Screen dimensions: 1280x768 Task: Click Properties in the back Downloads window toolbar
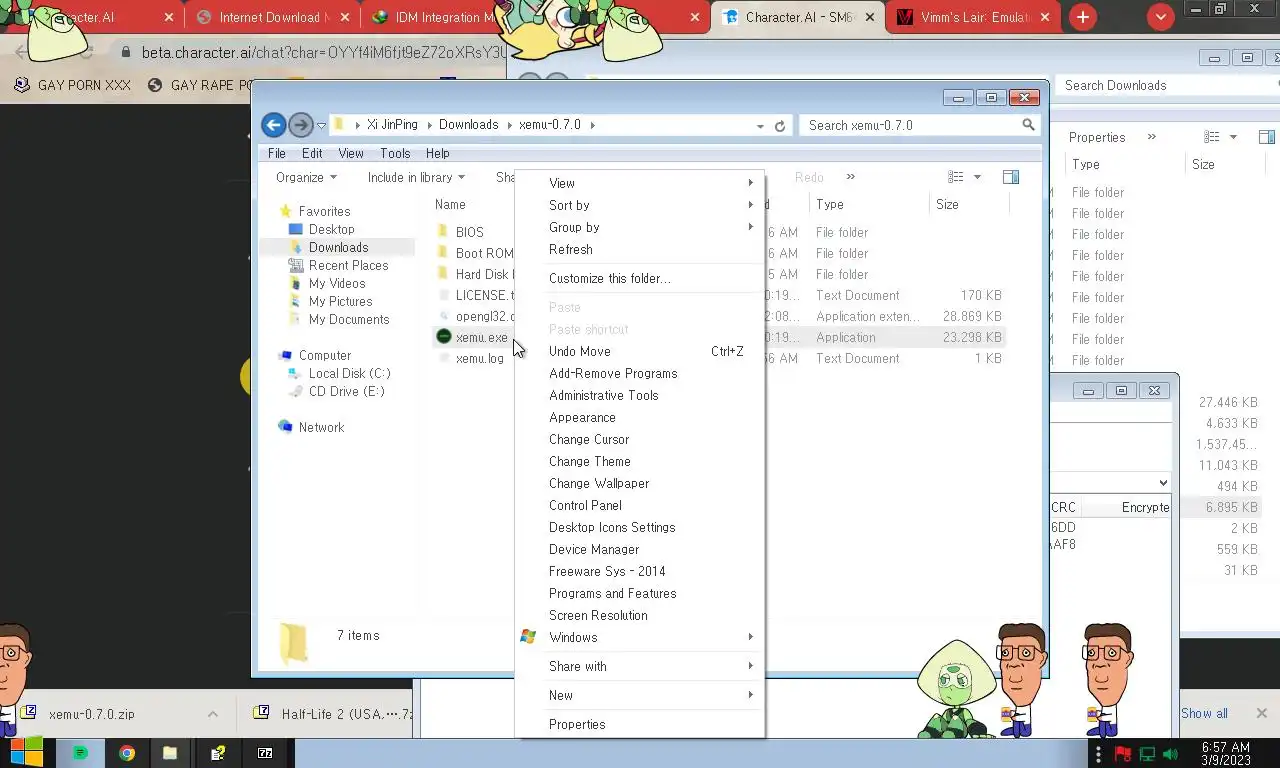click(1096, 137)
